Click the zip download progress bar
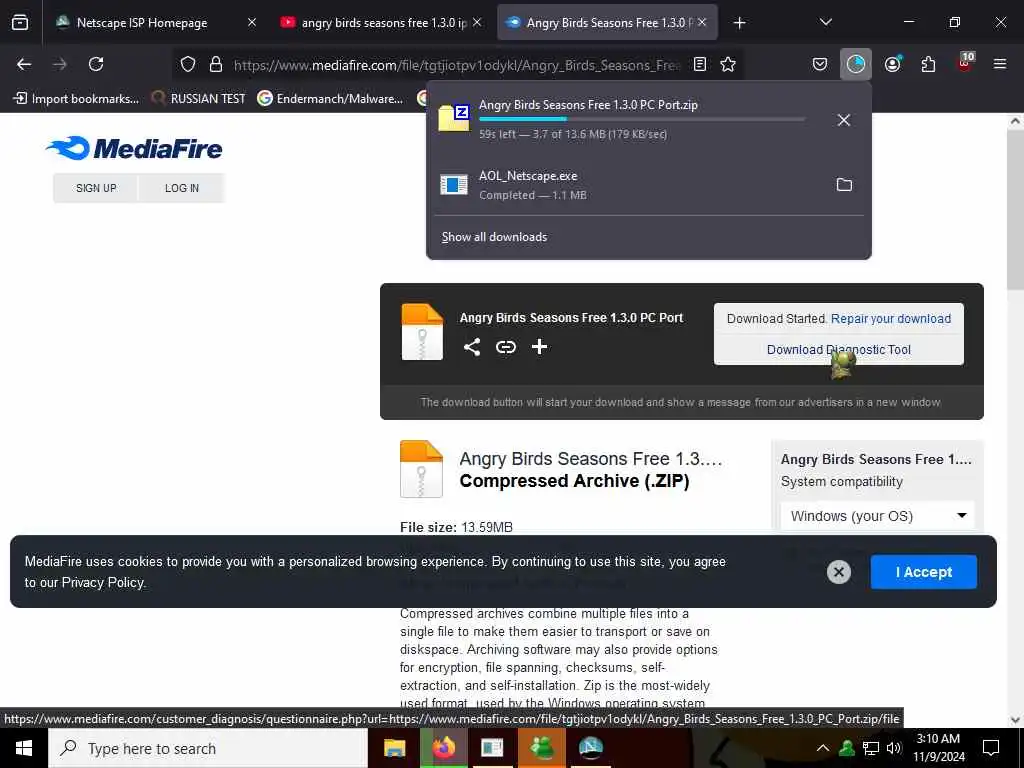Screen dimensions: 1024x768 642,119
